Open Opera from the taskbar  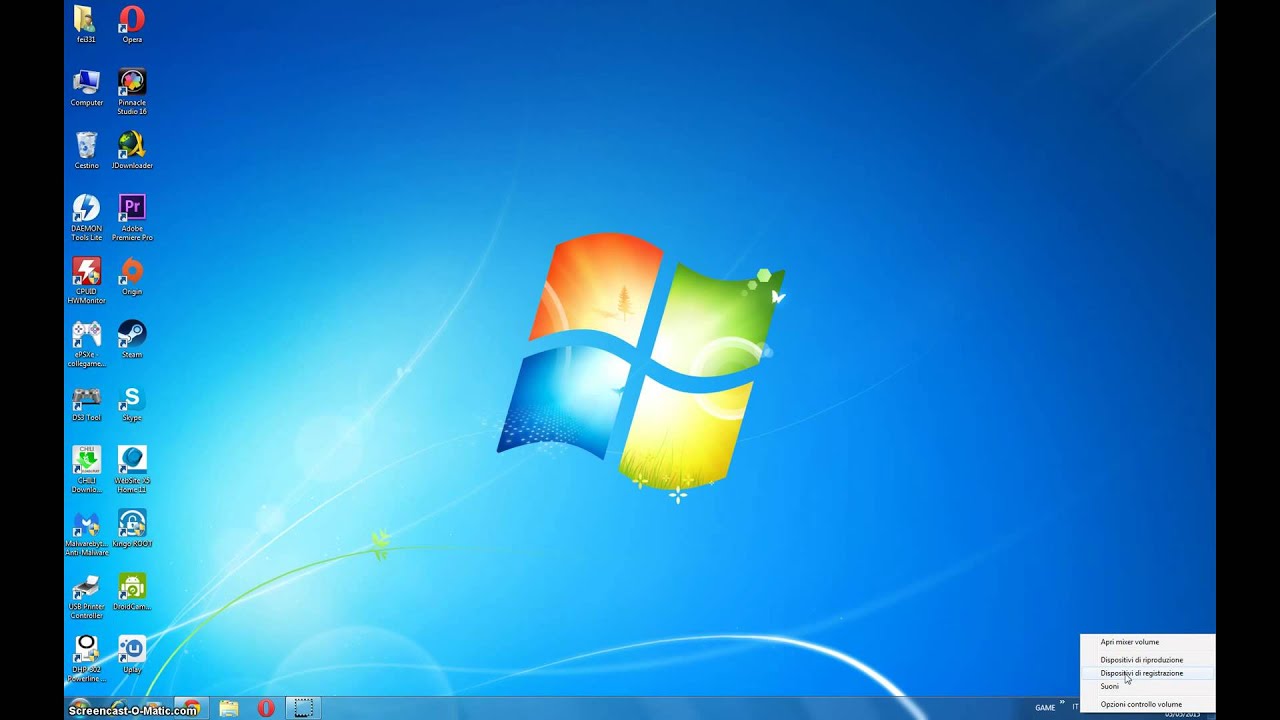point(266,708)
